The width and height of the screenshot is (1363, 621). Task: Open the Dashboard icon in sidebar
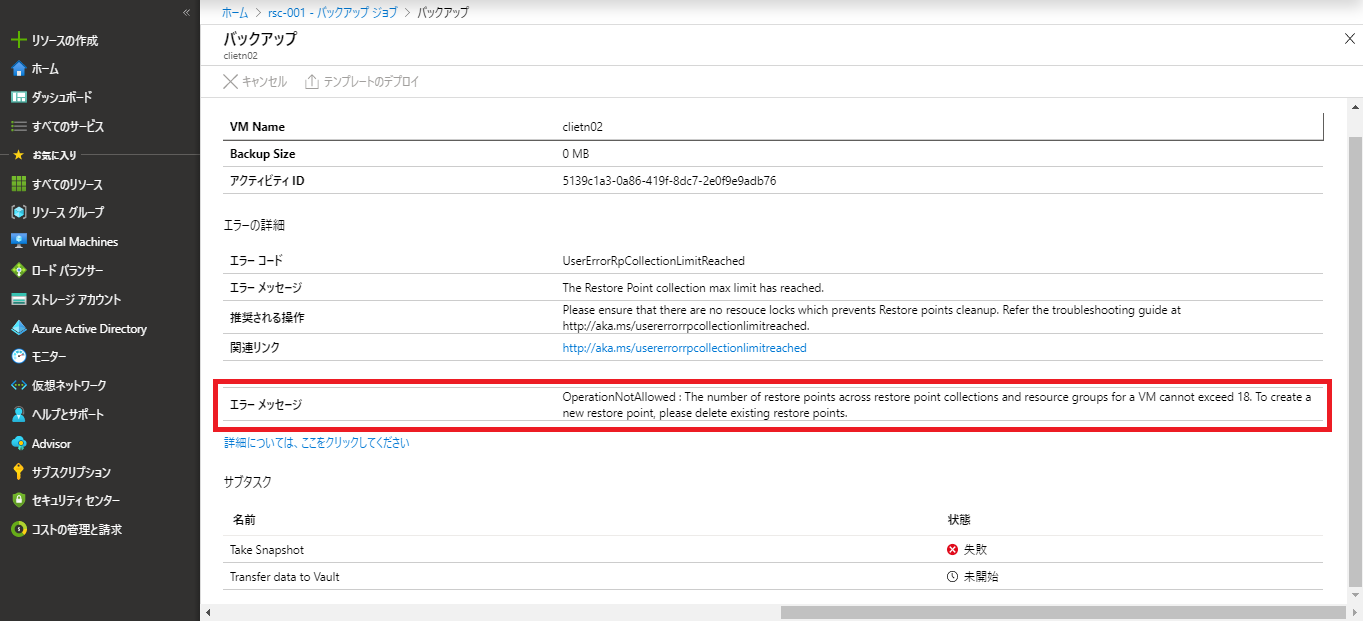(18, 98)
